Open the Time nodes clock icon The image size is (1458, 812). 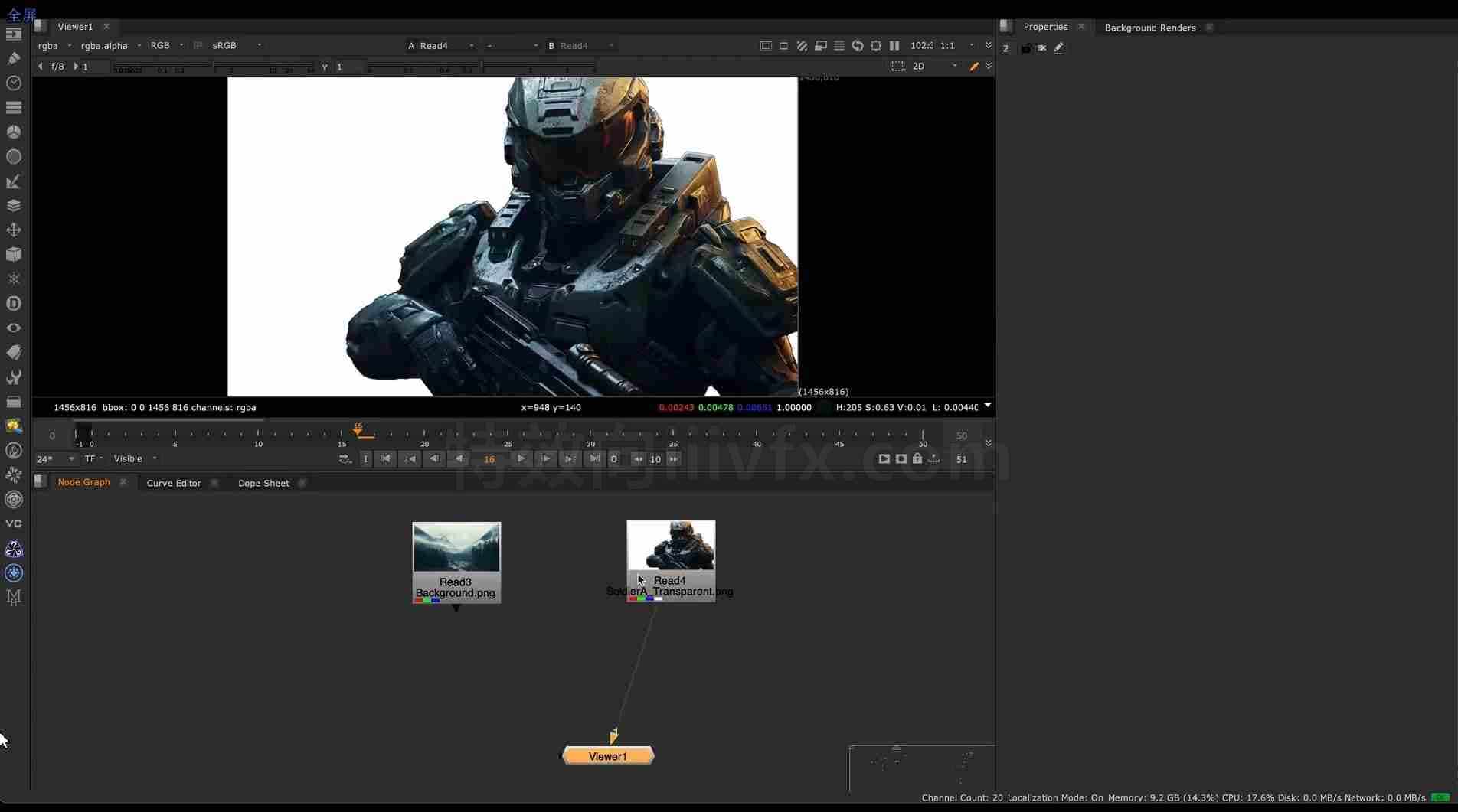pyautogui.click(x=14, y=83)
